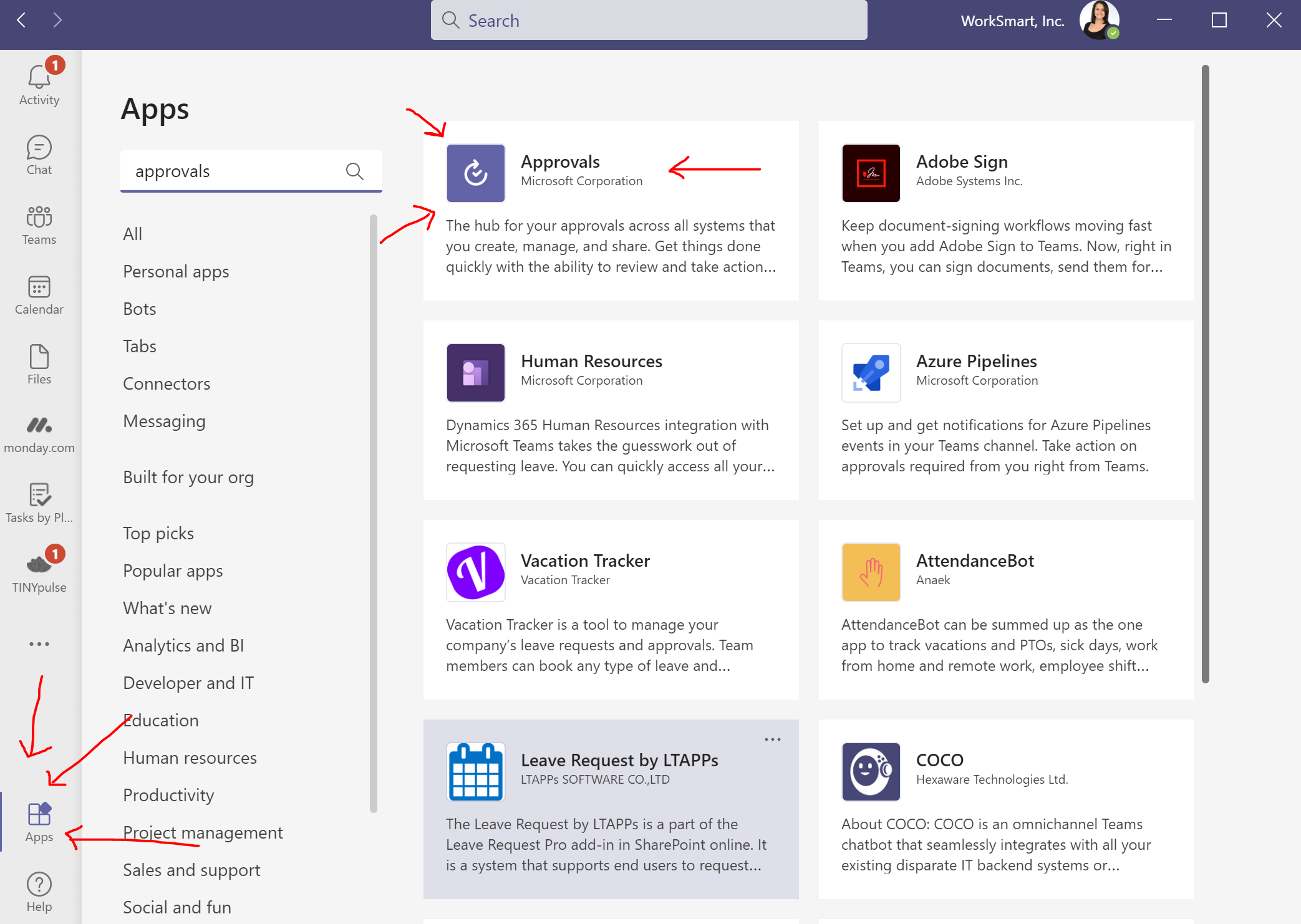Click the Vacation Tracker description text
Image resolution: width=1301 pixels, height=924 pixels.
(599, 645)
